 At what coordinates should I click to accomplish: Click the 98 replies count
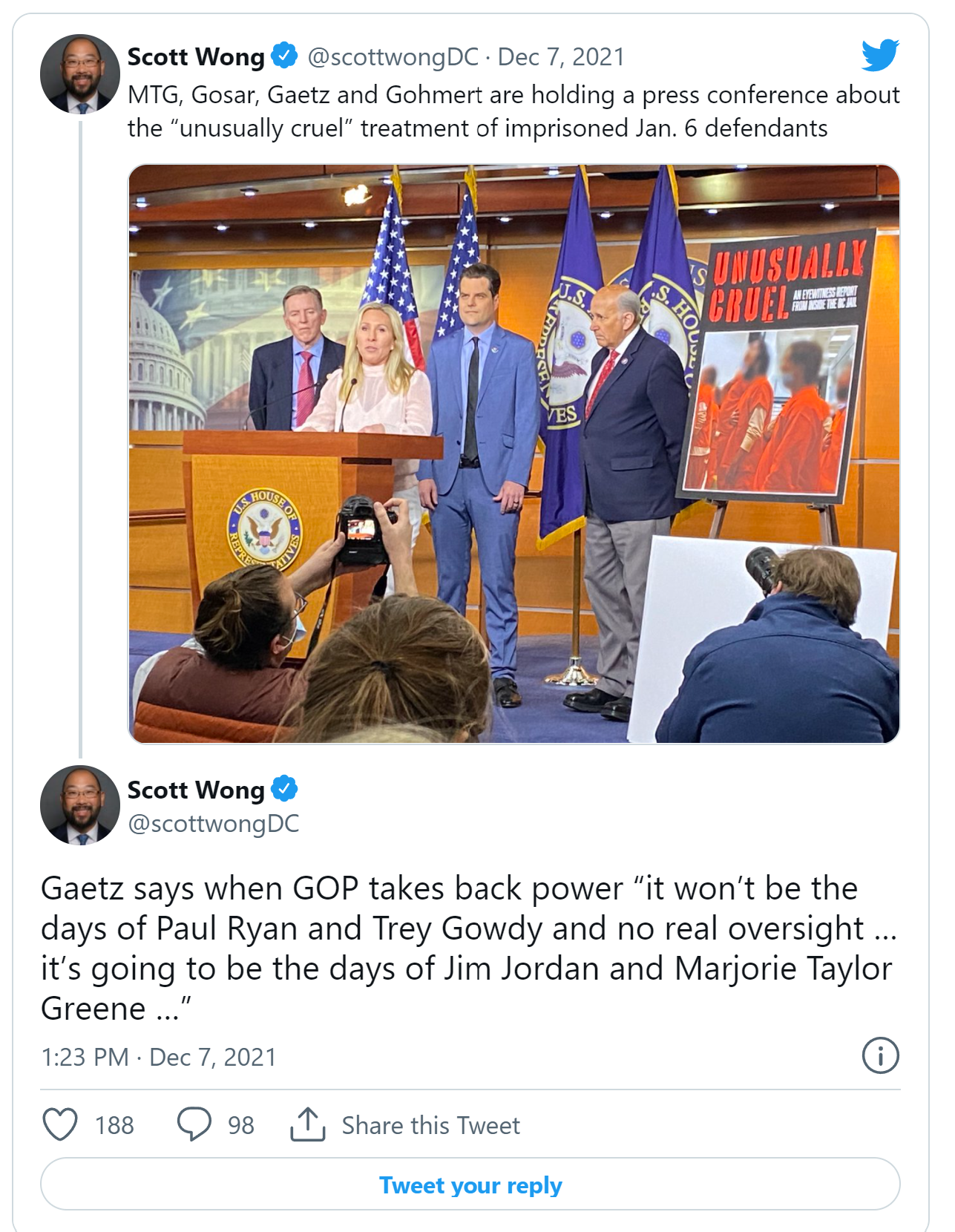240,1125
